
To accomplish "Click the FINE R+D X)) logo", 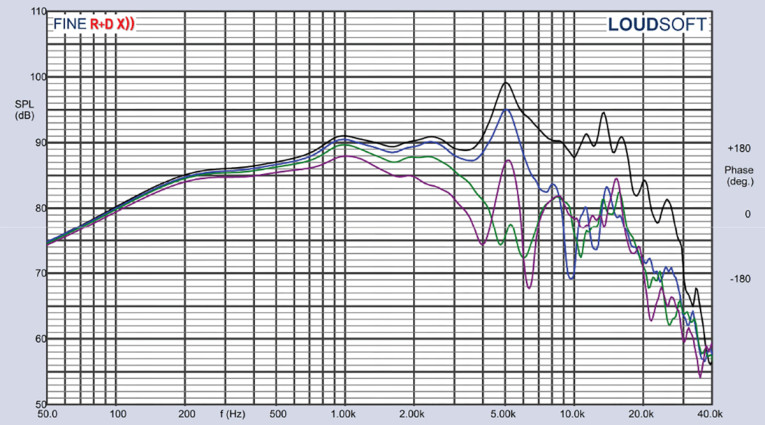I will coord(94,24).
